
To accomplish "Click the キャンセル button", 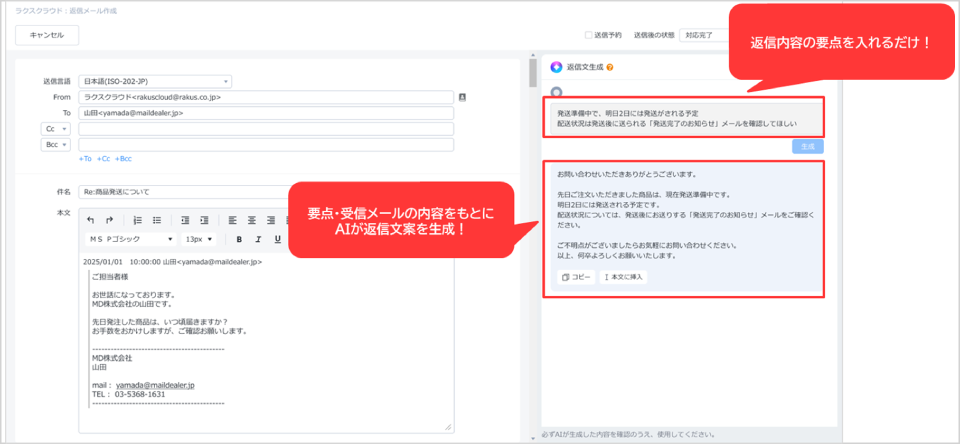I will pos(47,35).
